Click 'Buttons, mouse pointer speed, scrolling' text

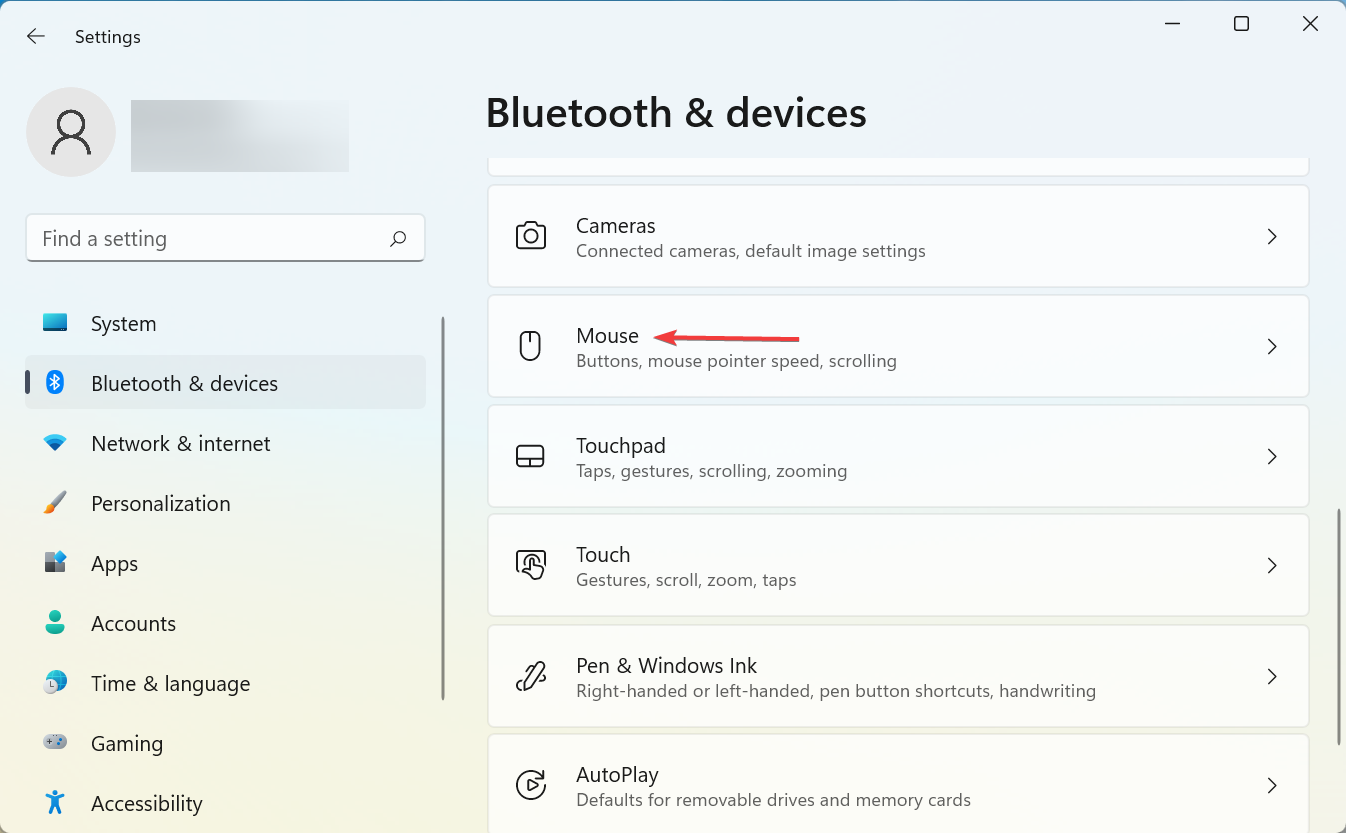[x=736, y=361]
